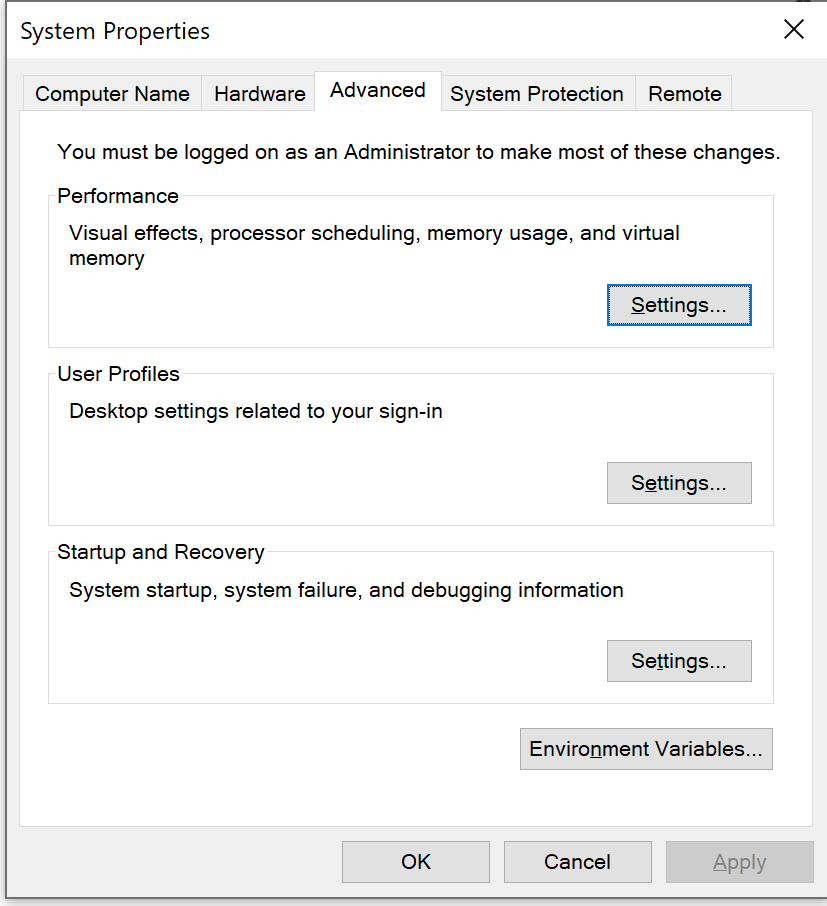This screenshot has height=906, width=827.
Task: Click the Administrator logon notice text
Action: click(418, 152)
